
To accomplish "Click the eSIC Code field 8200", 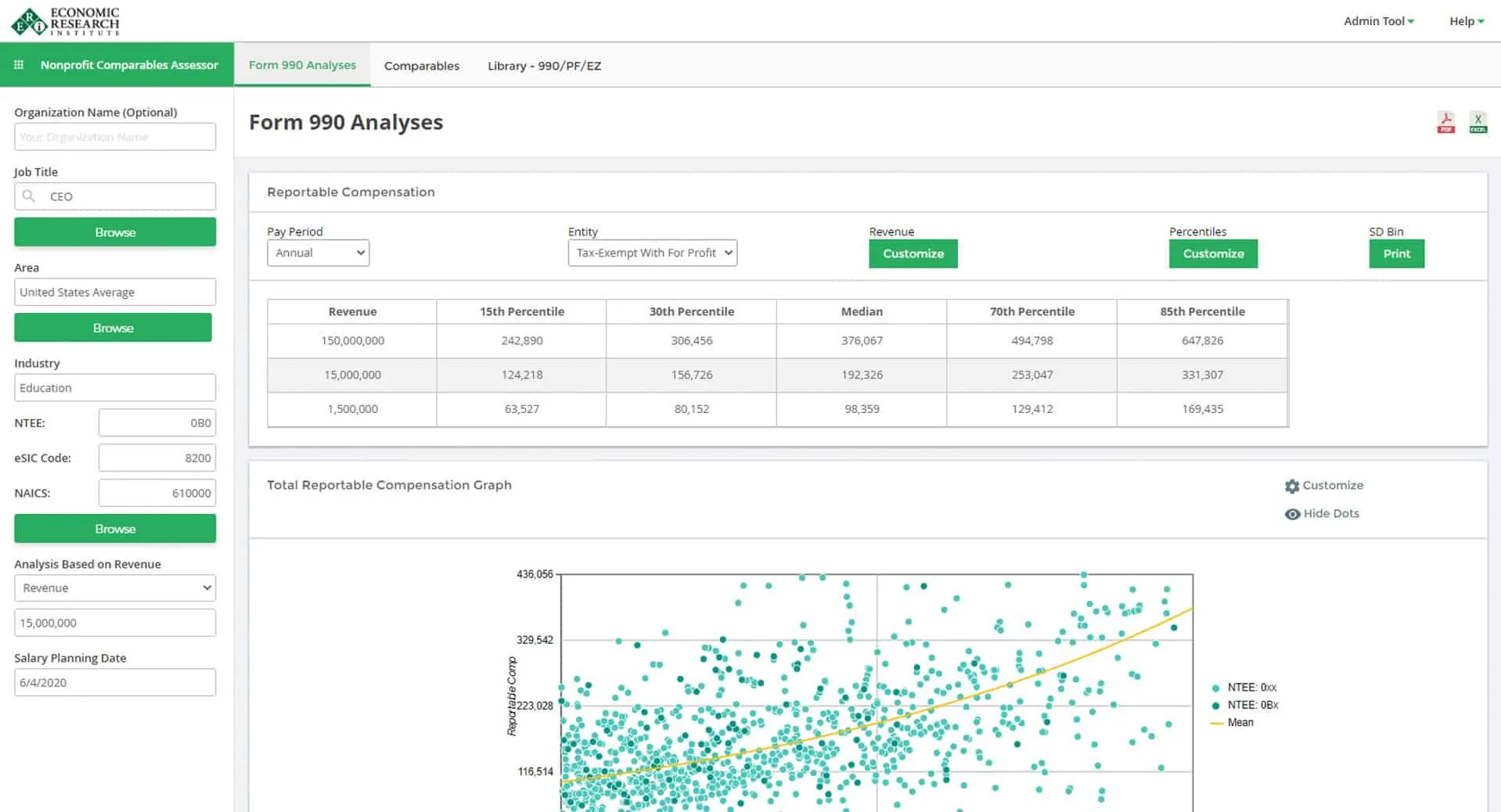I will 157,458.
